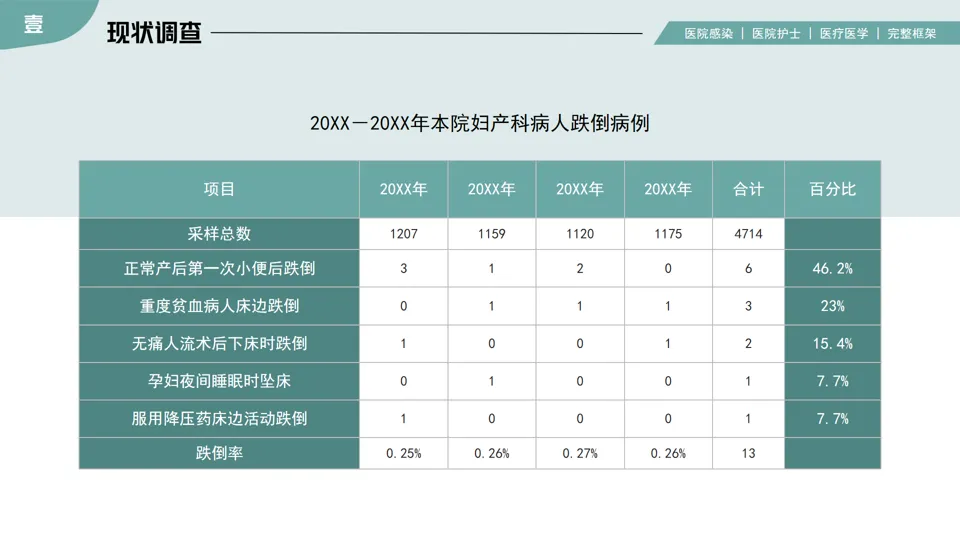Image resolution: width=960 pixels, height=540 pixels.
Task: Select the 正常产后第一次小便后跌倒 row label
Action: click(x=219, y=268)
